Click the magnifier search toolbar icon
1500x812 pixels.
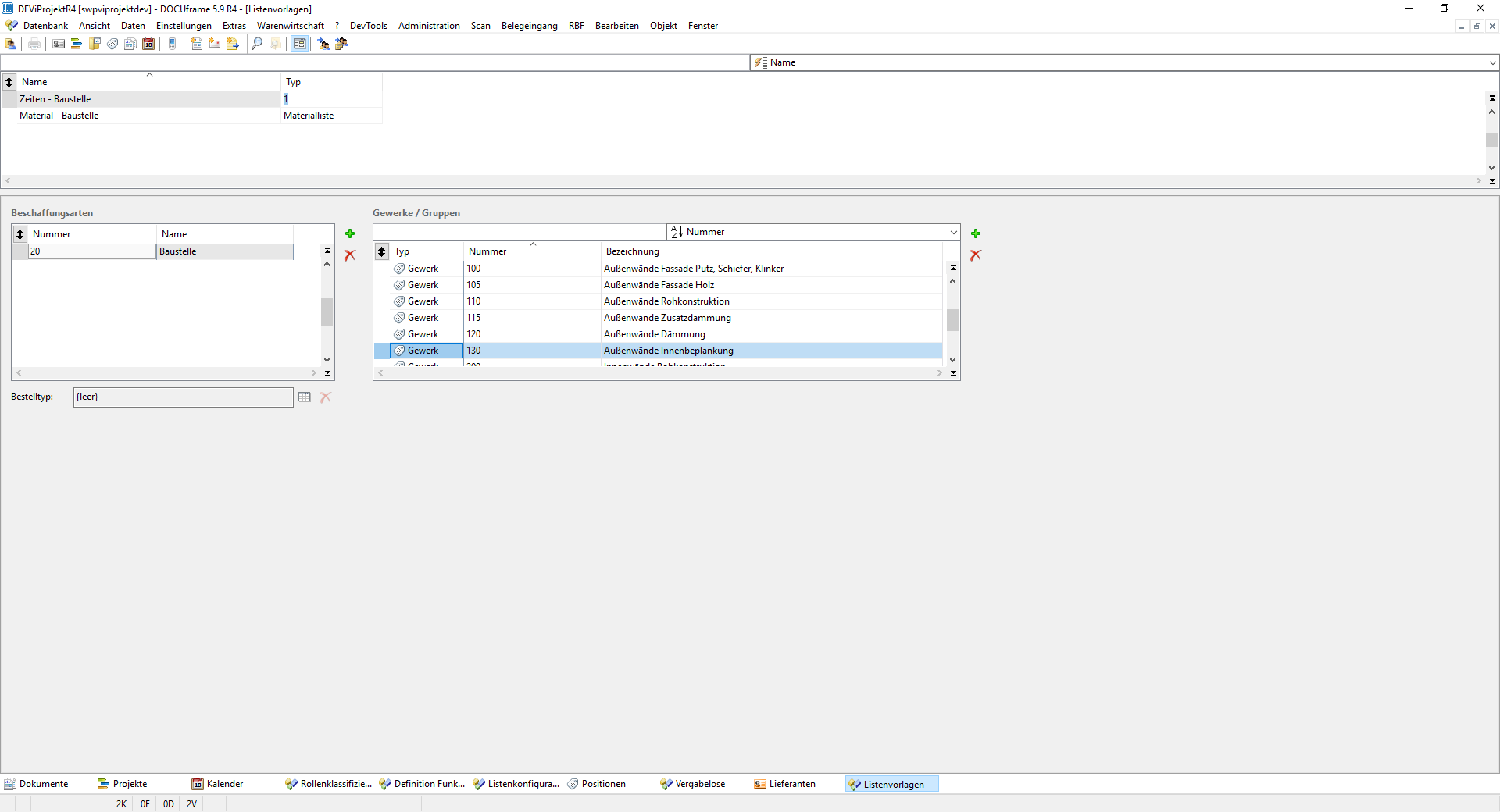pyautogui.click(x=257, y=44)
